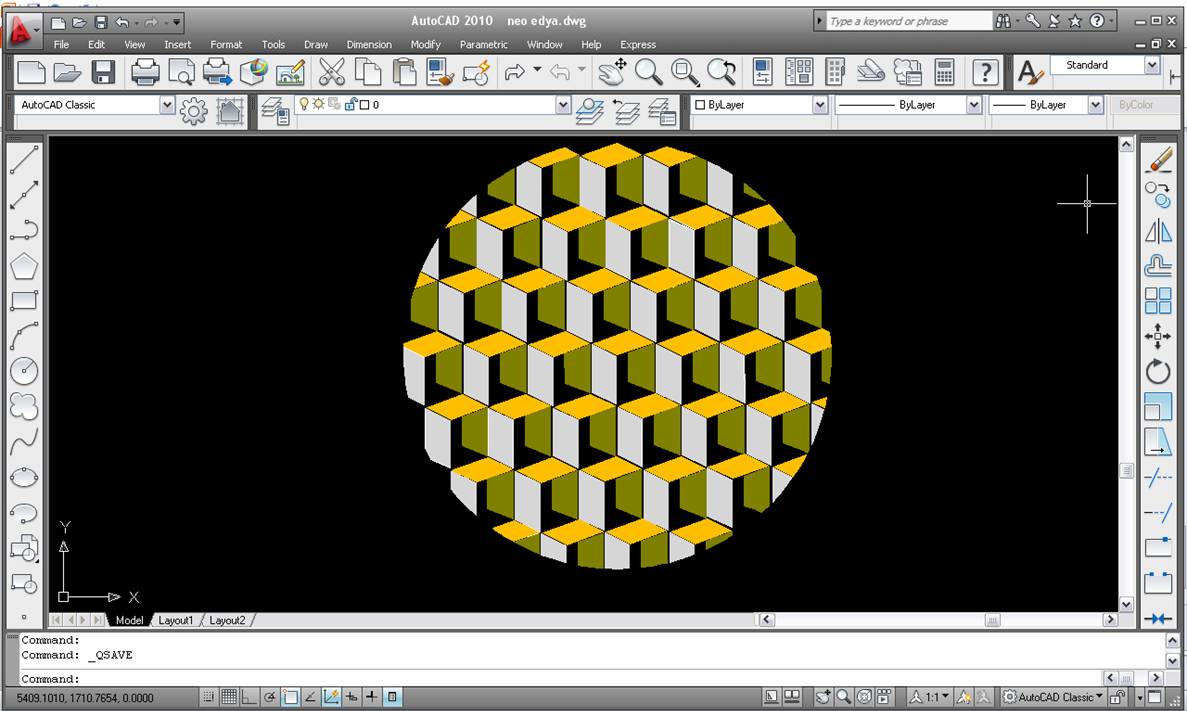Click the Help question mark icon

[984, 73]
